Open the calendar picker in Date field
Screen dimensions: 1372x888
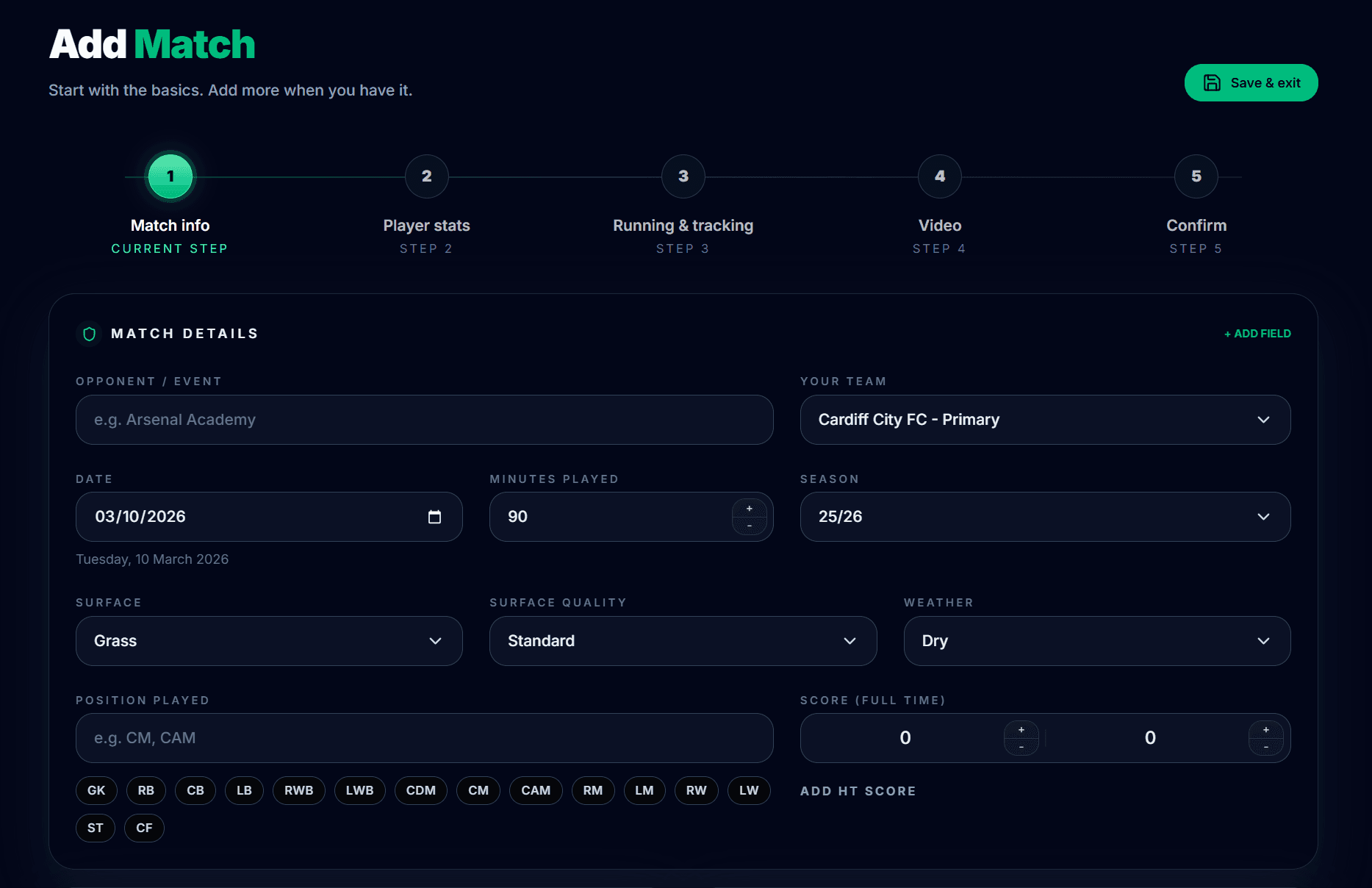pos(435,517)
